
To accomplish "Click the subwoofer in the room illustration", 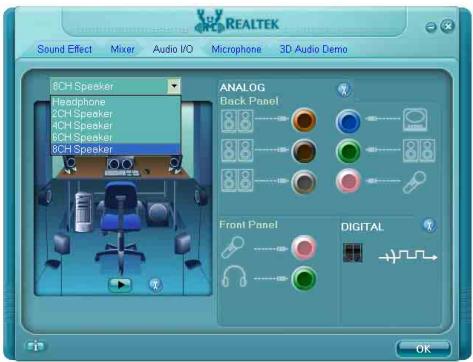I will [x=158, y=213].
